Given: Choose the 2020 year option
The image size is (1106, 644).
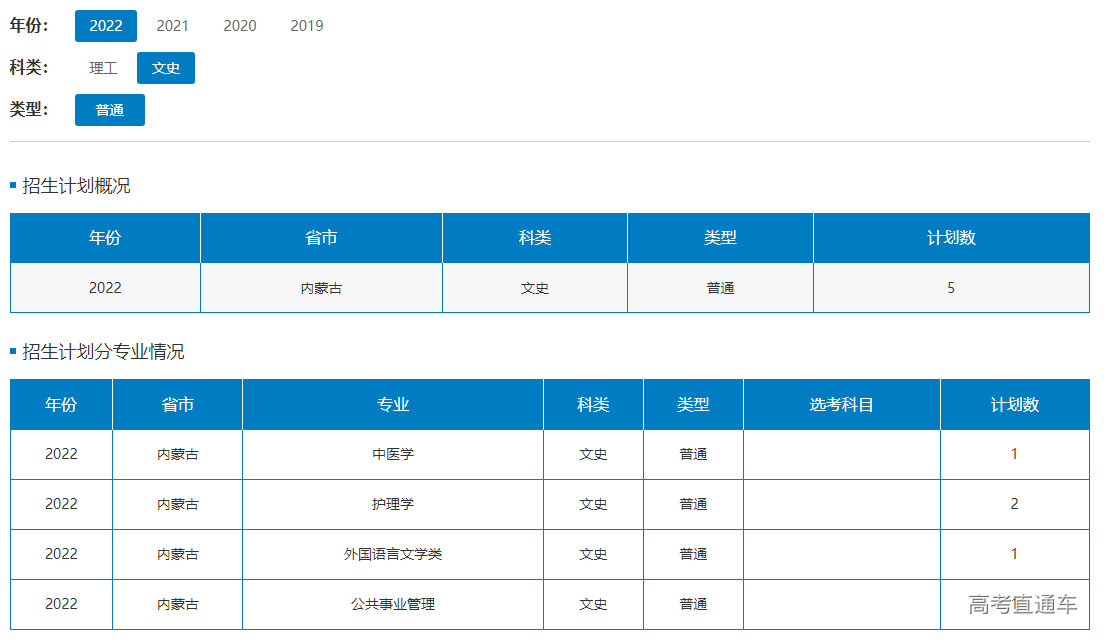Looking at the screenshot, I should point(239,26).
